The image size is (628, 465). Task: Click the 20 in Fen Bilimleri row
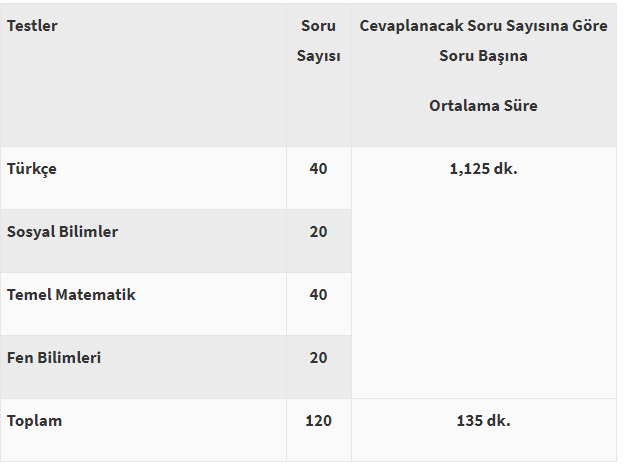318,358
